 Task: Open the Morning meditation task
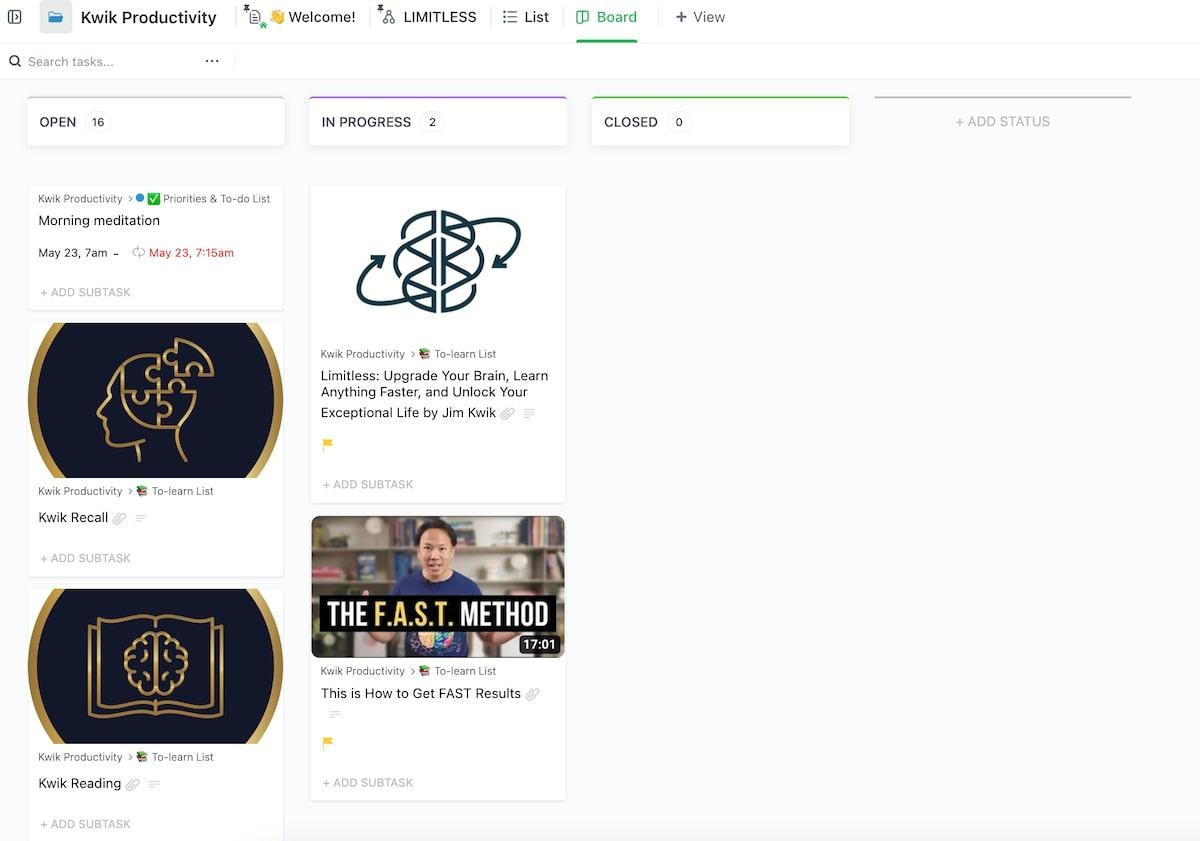[99, 221]
